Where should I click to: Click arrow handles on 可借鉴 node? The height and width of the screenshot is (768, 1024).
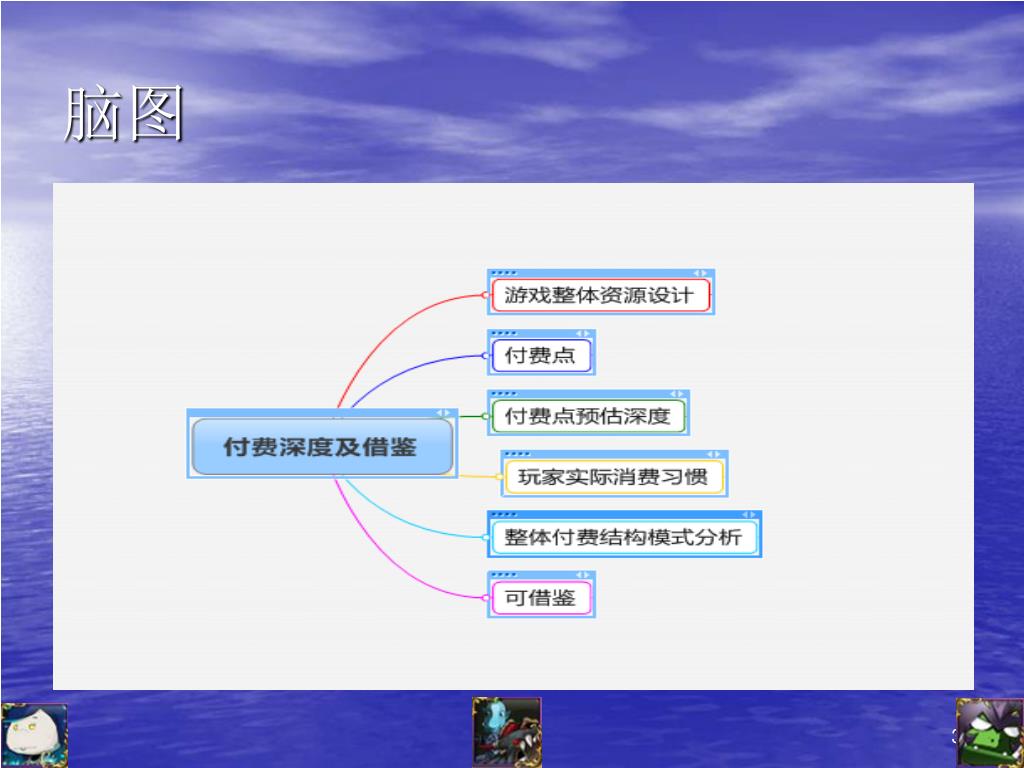click(x=582, y=575)
